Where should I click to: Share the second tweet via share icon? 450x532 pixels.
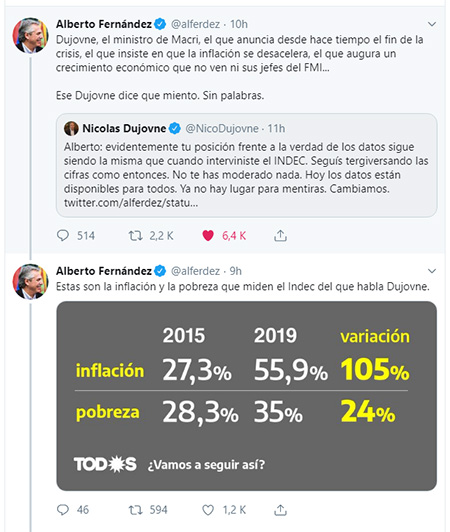point(280,510)
